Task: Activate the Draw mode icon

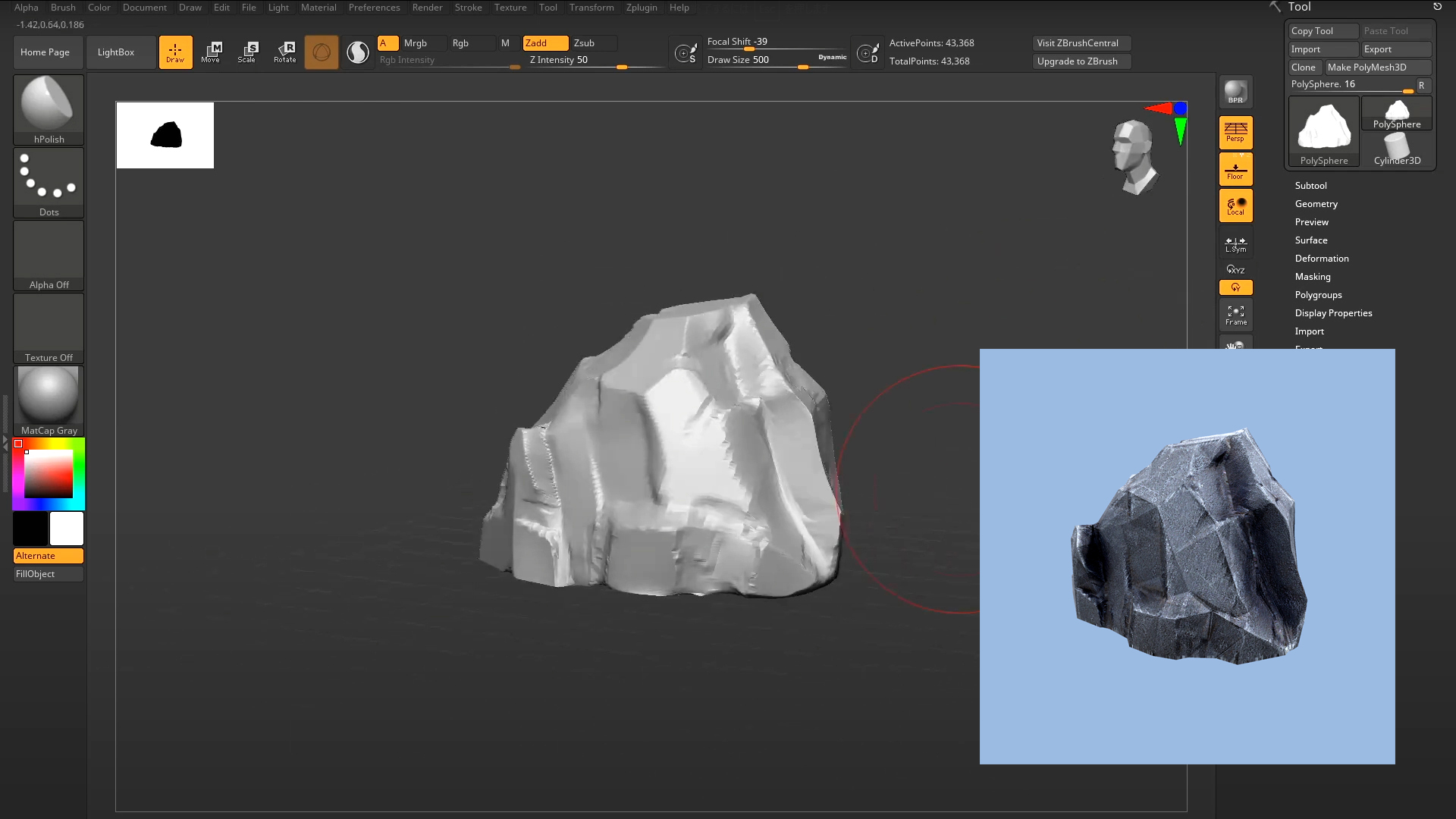Action: pyautogui.click(x=175, y=52)
